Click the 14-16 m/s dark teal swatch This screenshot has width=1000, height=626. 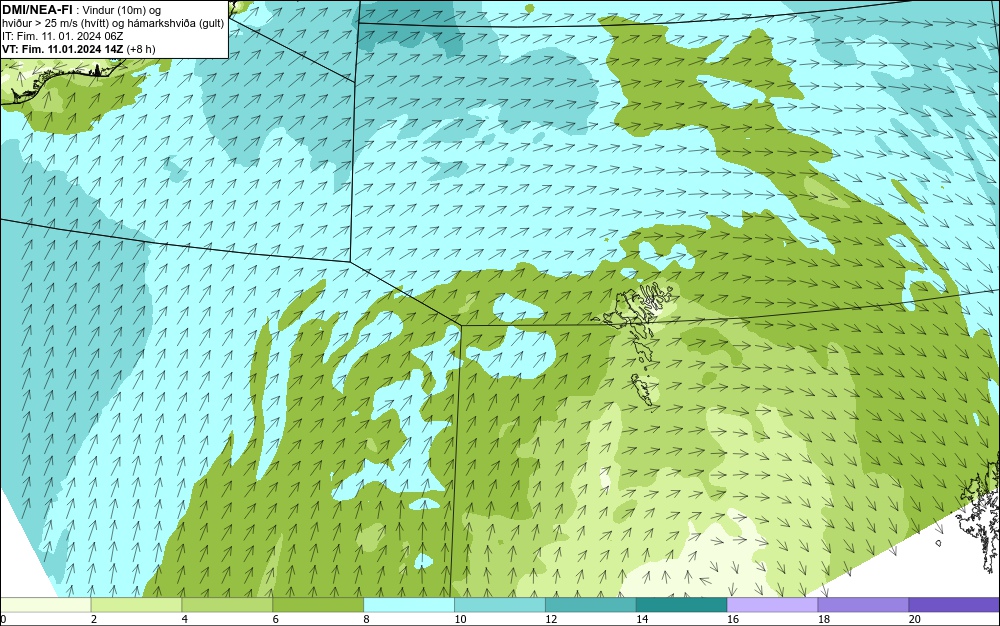point(681,604)
